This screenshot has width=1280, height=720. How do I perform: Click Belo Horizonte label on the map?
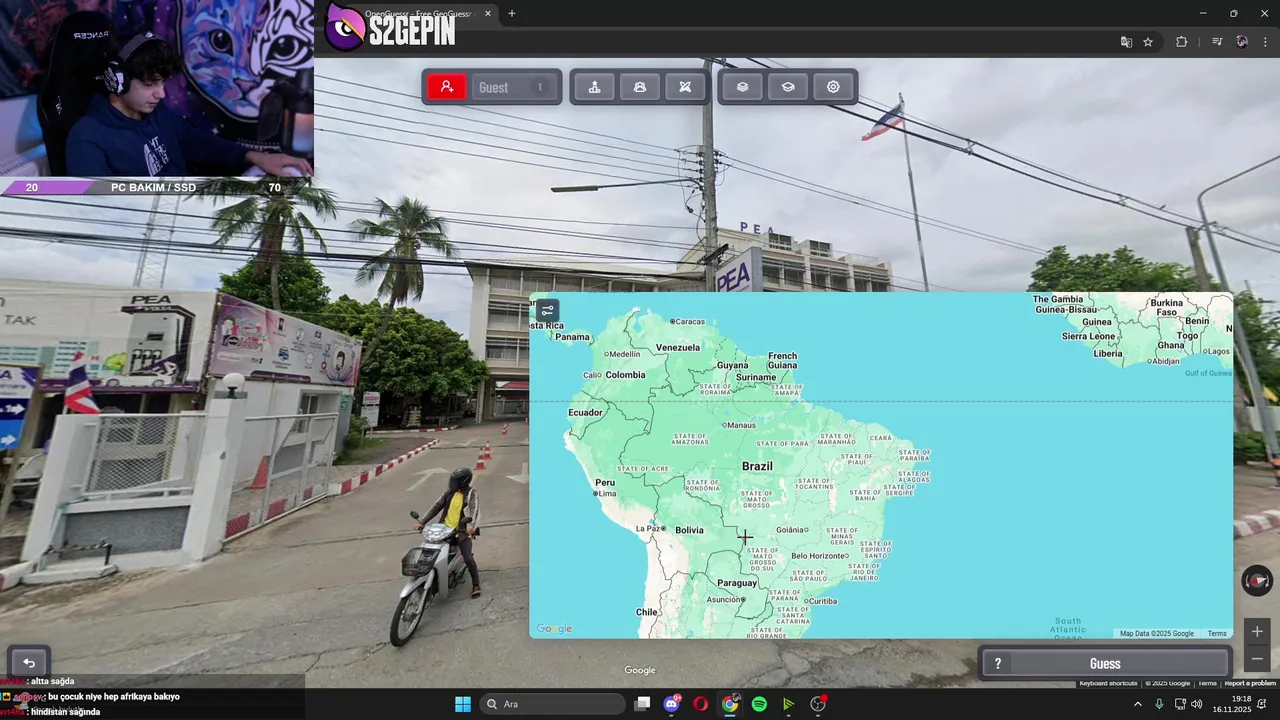pyautogui.click(x=819, y=556)
